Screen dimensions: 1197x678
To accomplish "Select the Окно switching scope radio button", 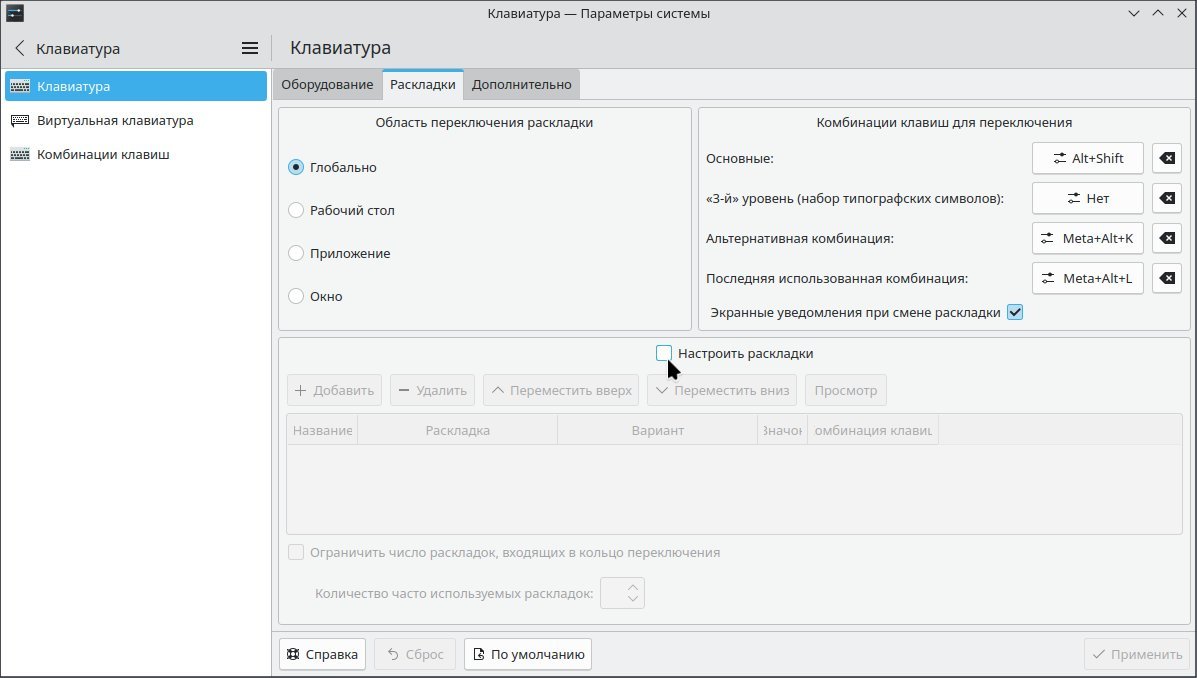I will [x=296, y=296].
